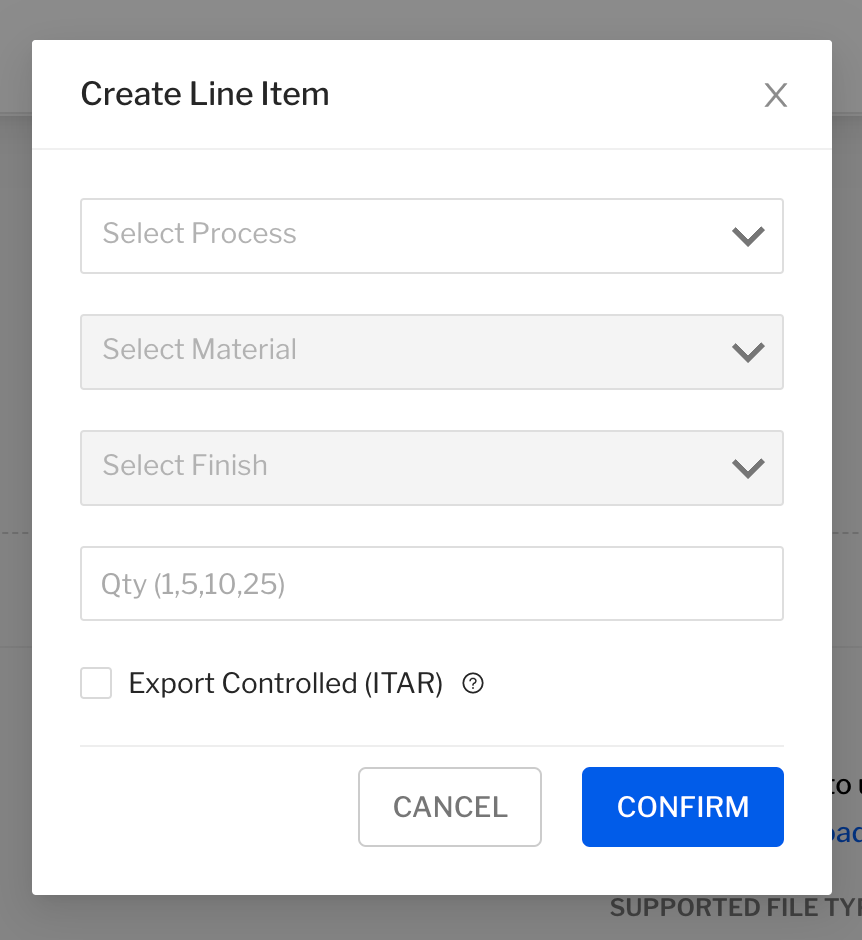Click the Export Controlled (ITAR) label text
The image size is (862, 940).
pos(285,684)
